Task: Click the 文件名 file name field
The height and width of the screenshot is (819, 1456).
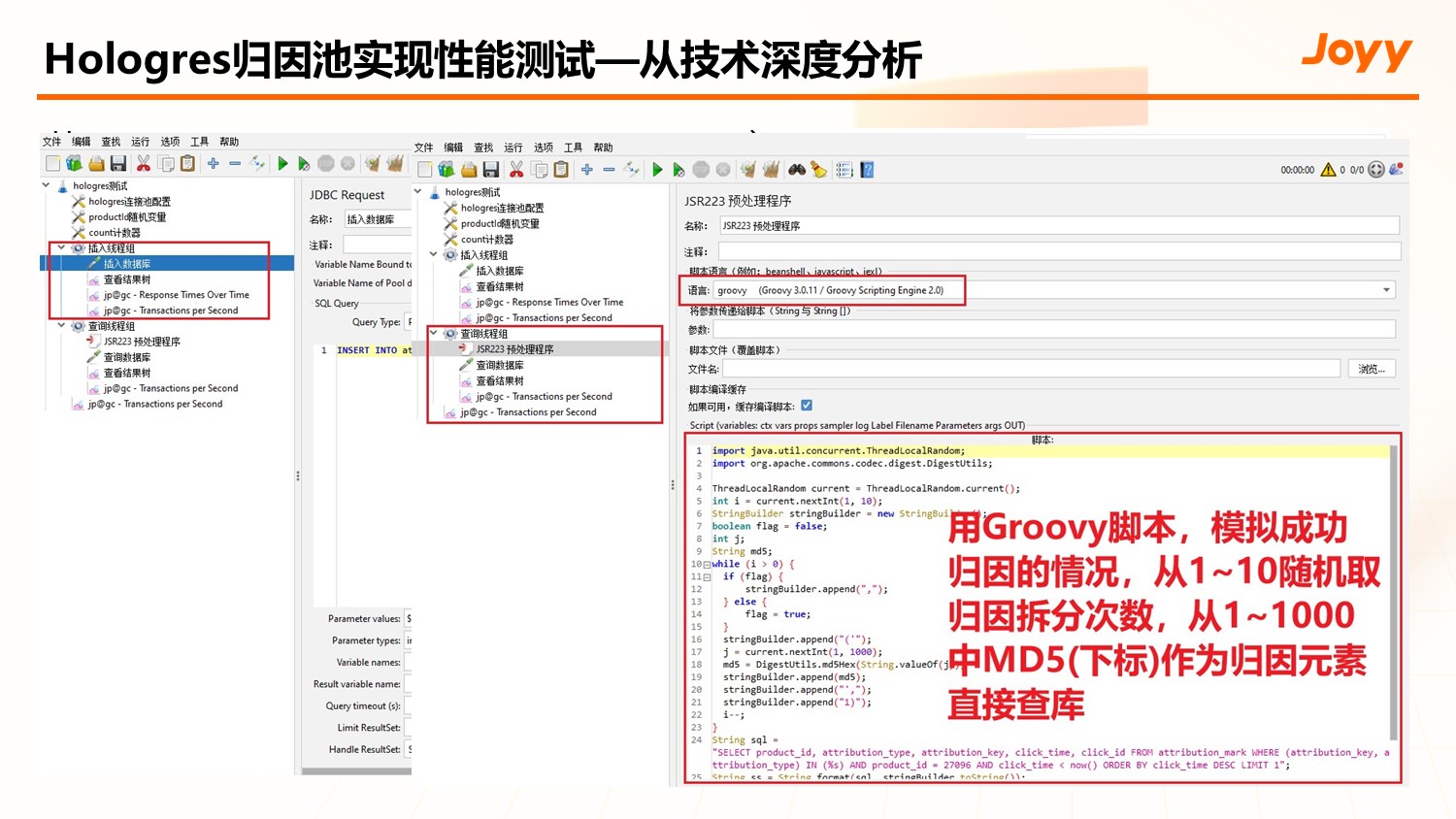Action: pyautogui.click(x=1031, y=369)
